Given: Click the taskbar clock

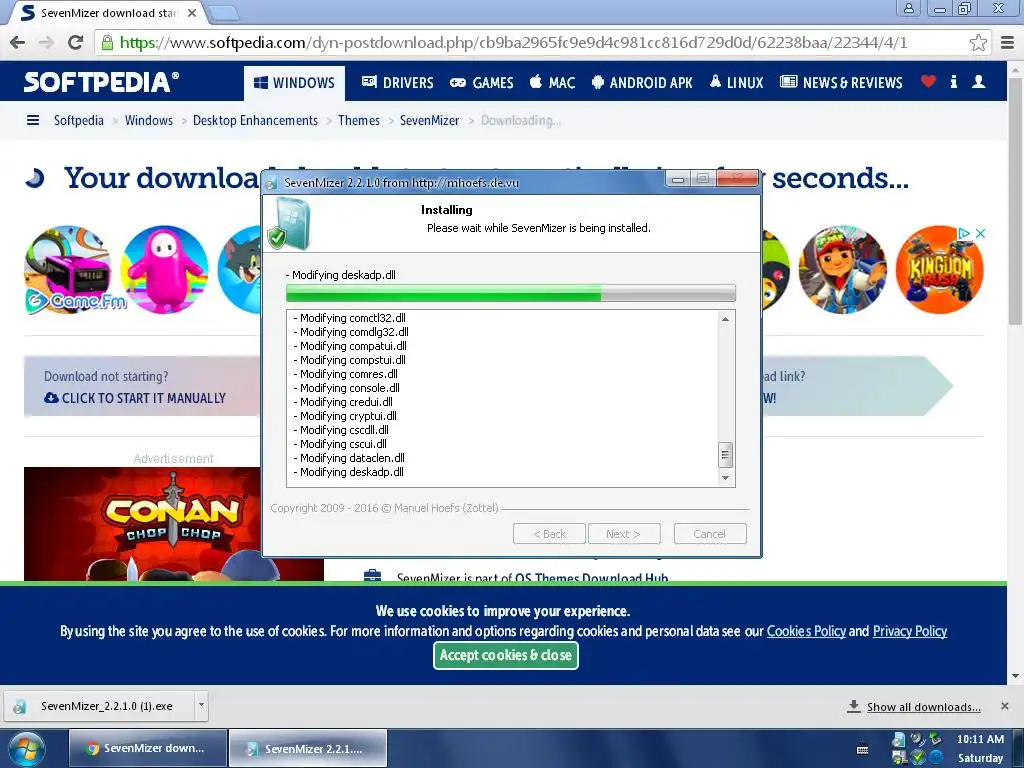Looking at the screenshot, I should (x=980, y=748).
